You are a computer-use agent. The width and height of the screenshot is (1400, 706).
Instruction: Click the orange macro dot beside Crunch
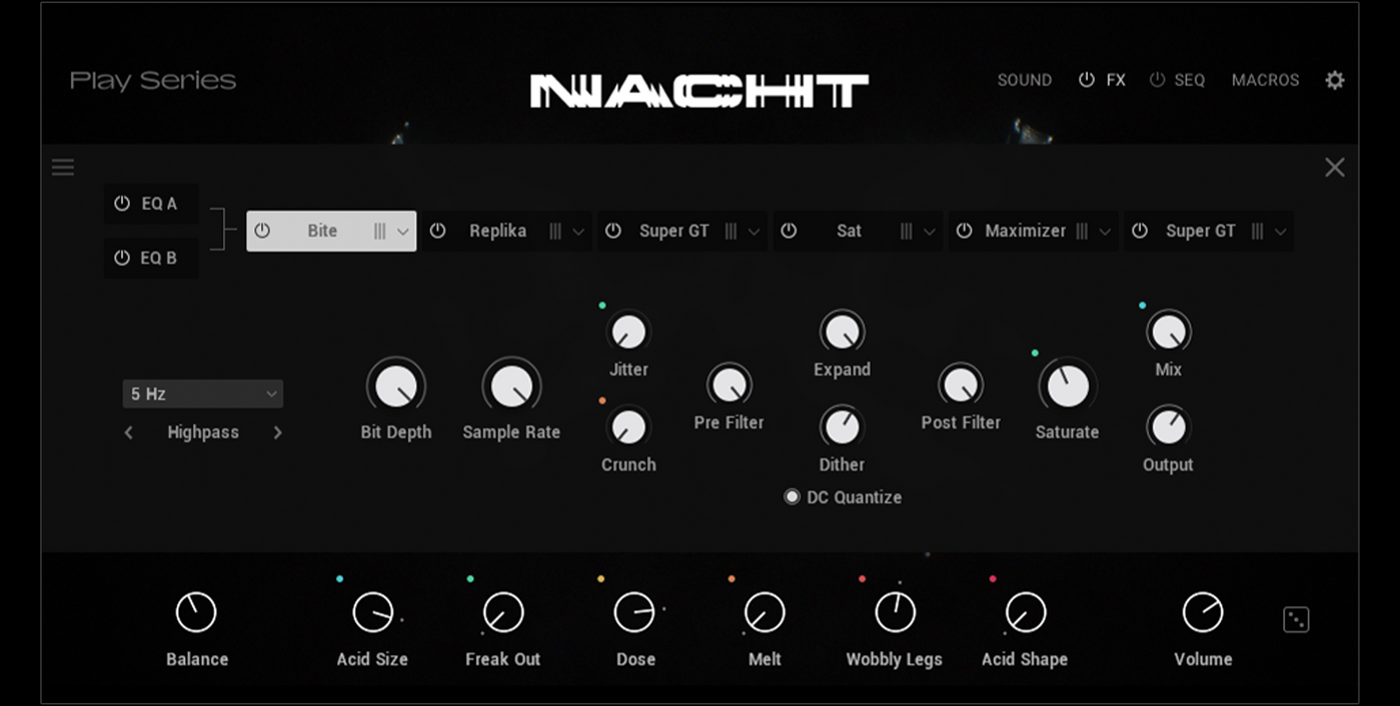point(602,401)
